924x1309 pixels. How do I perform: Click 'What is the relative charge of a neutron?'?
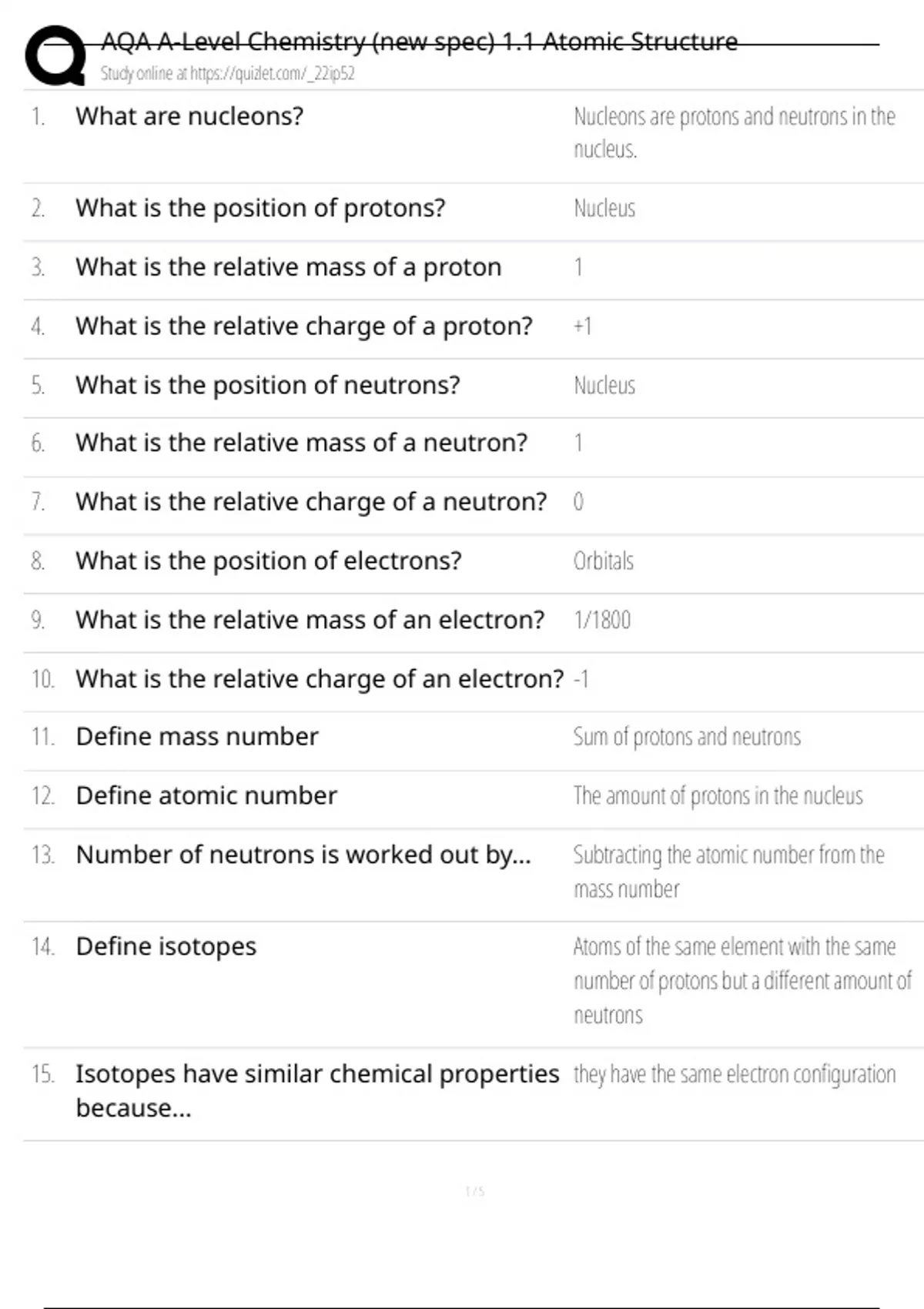click(x=311, y=502)
